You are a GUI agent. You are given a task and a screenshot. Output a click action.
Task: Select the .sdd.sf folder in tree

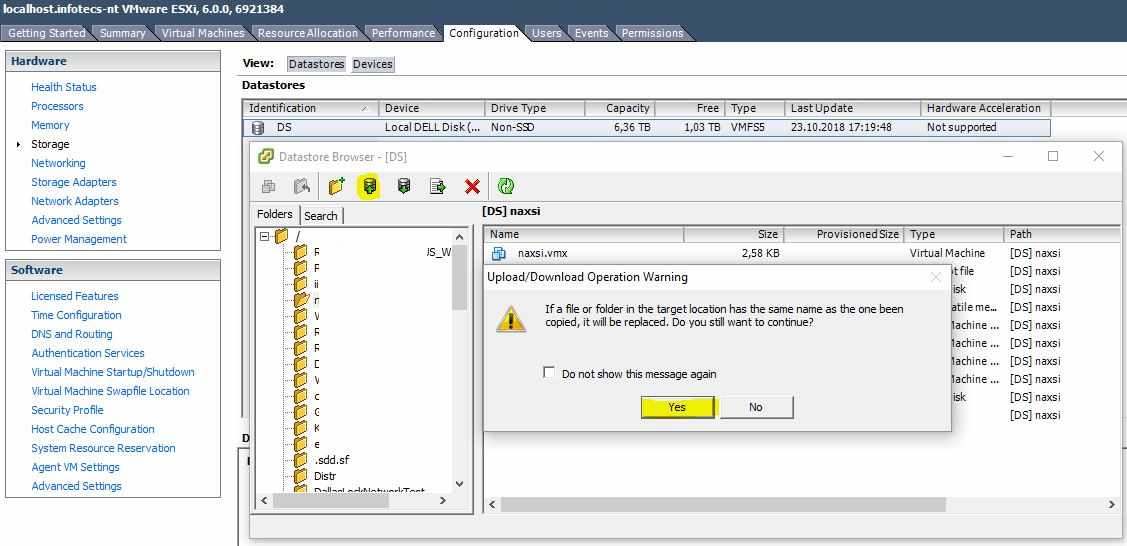pos(330,460)
